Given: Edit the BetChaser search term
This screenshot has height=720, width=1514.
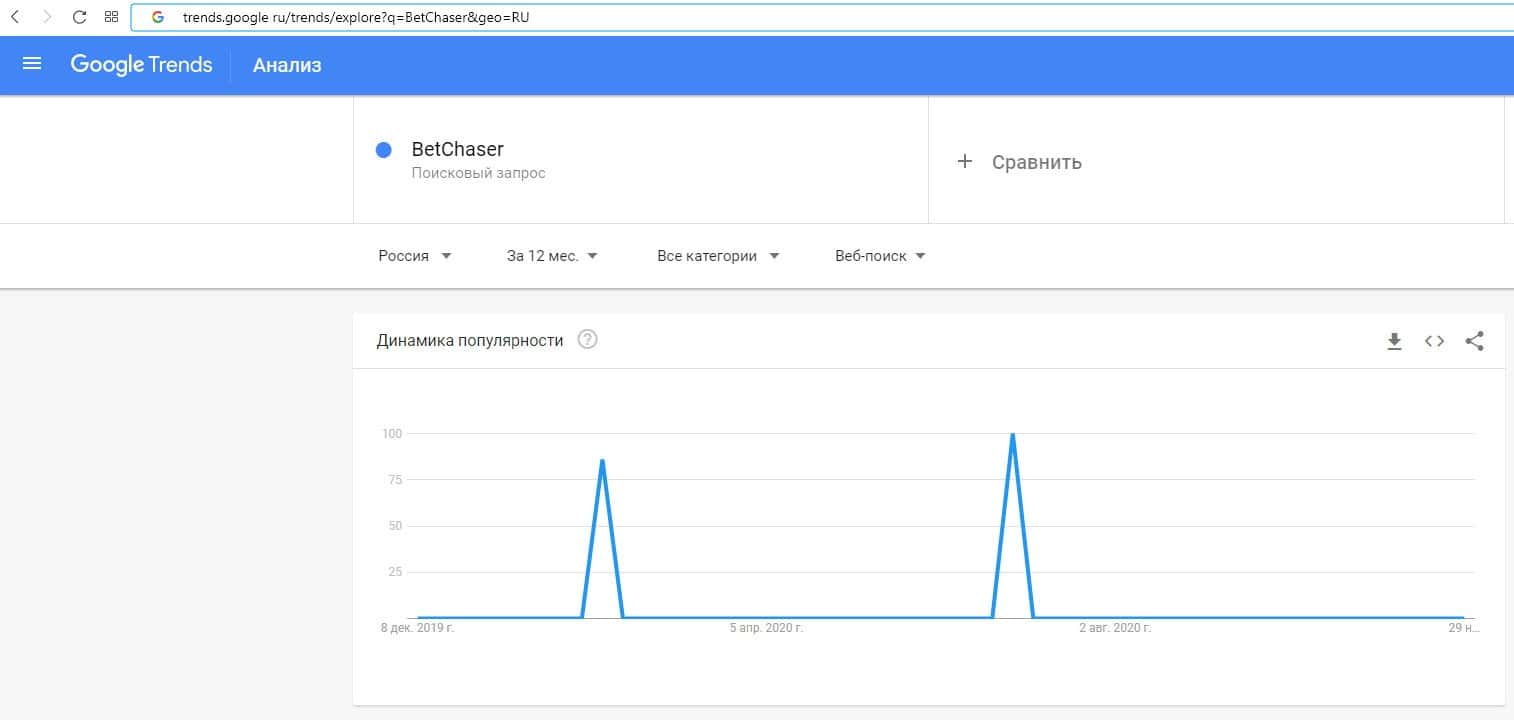Looking at the screenshot, I should (x=458, y=150).
